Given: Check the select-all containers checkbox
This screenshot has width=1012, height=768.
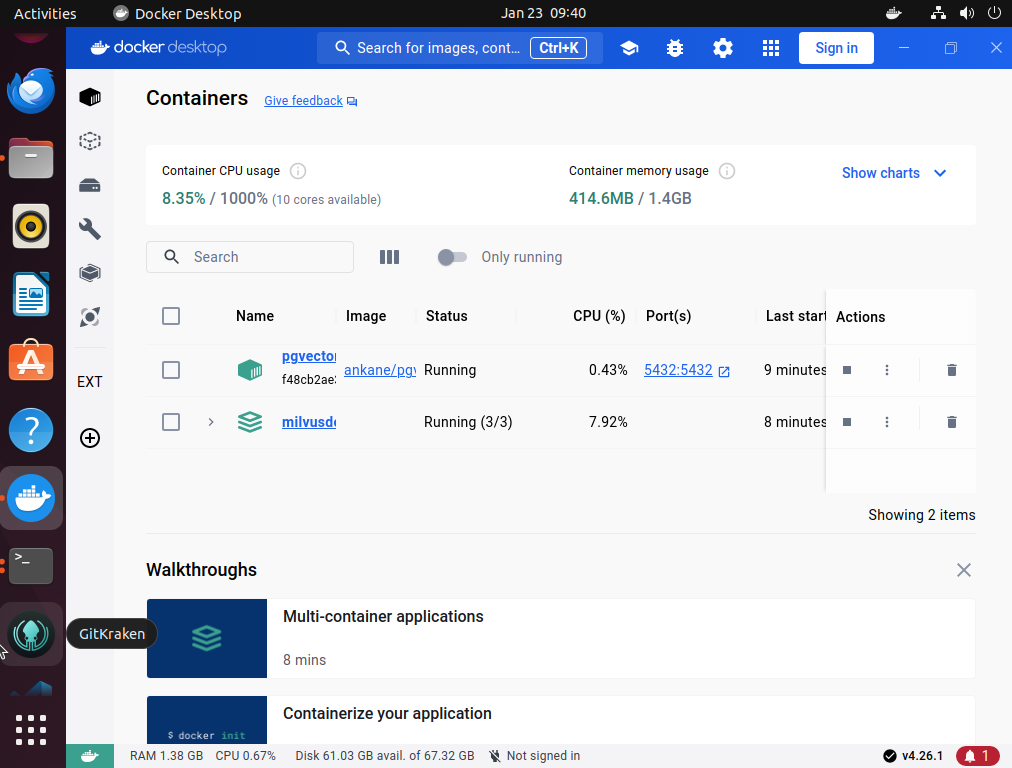Looking at the screenshot, I should (x=171, y=316).
